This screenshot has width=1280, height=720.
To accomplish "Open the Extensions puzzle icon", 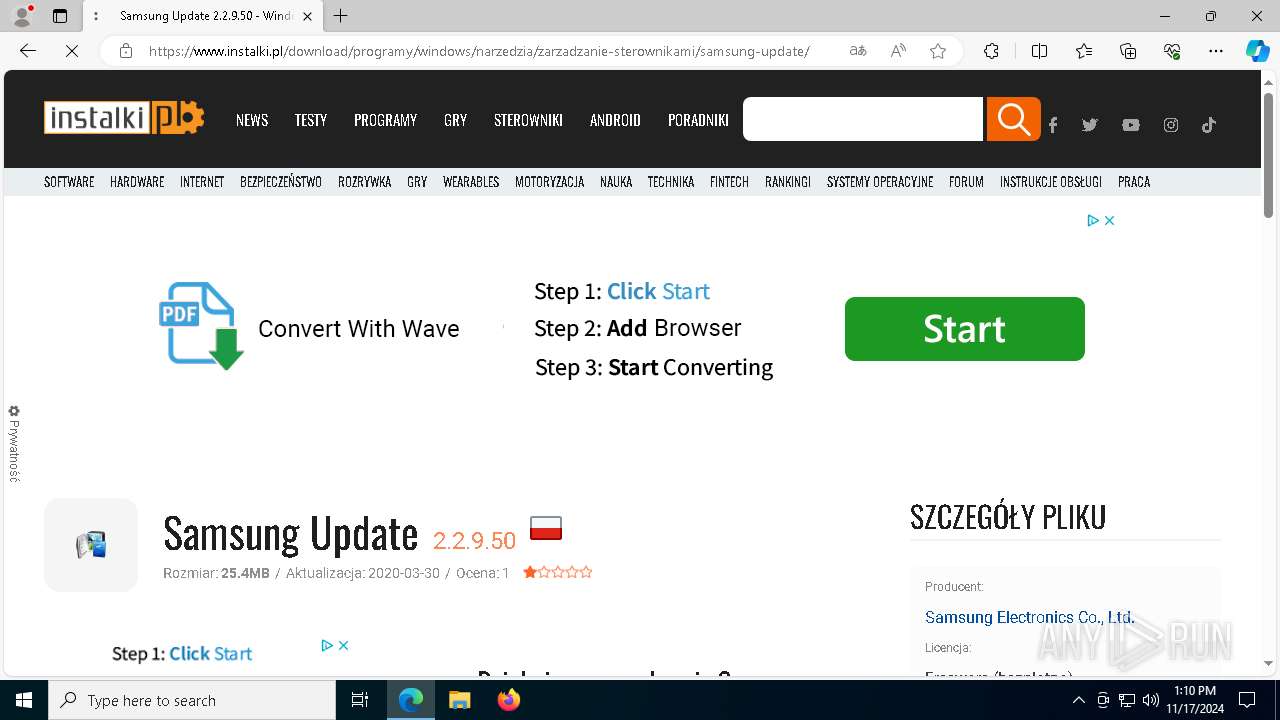I will point(991,51).
